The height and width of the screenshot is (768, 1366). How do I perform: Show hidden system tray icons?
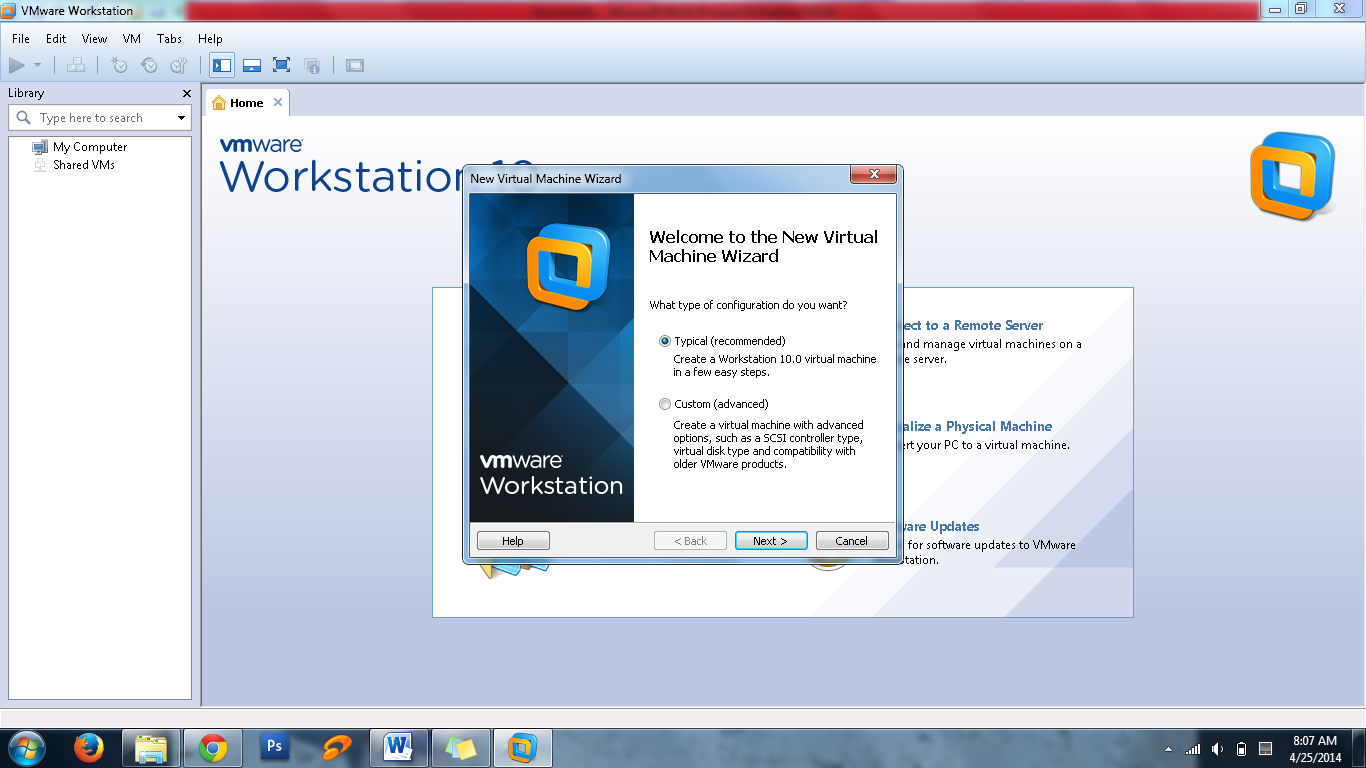coord(1168,749)
